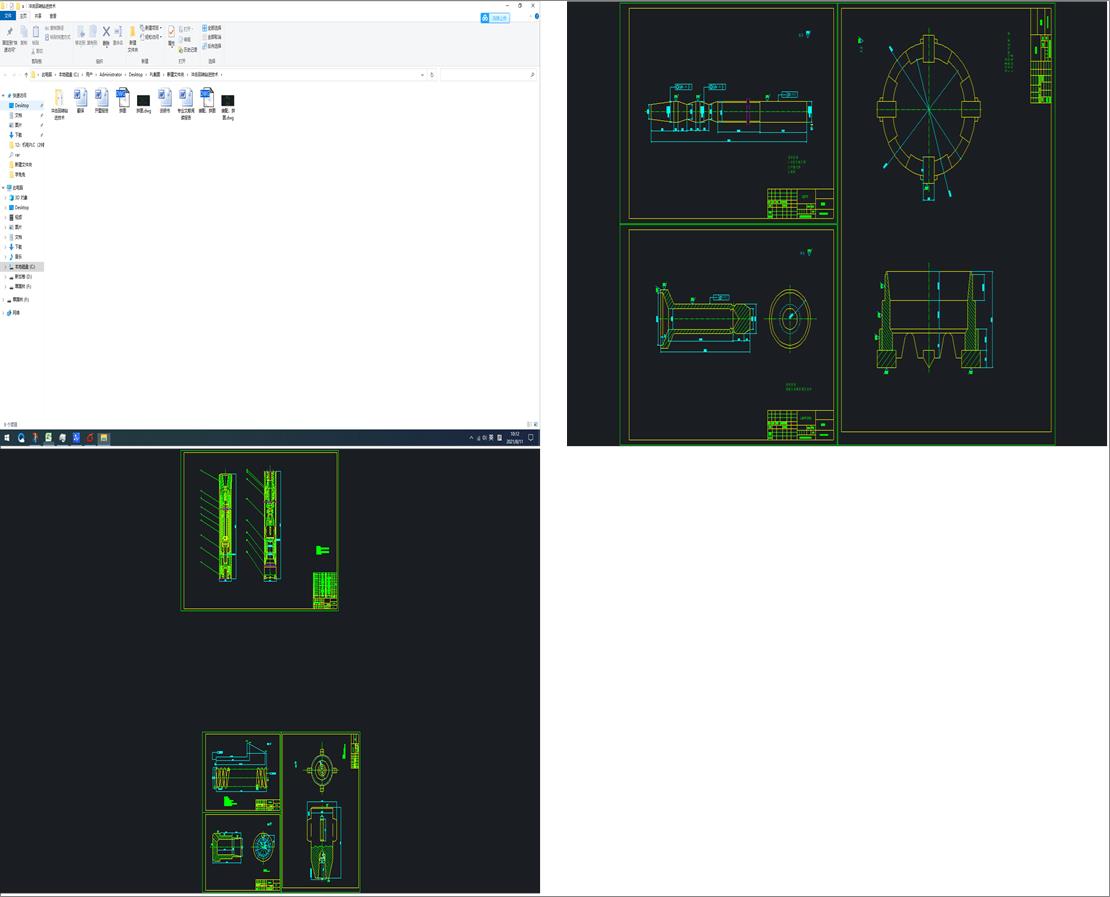Open the Easy access dropdown
The image size is (1110, 897).
(151, 37)
